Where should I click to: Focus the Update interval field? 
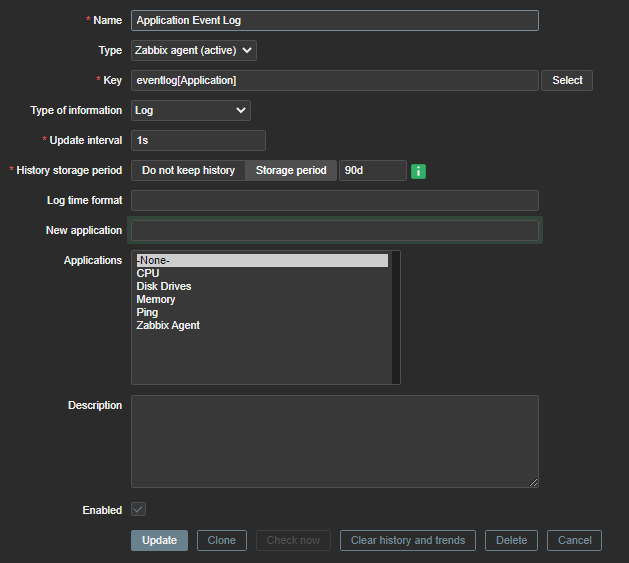coord(198,141)
